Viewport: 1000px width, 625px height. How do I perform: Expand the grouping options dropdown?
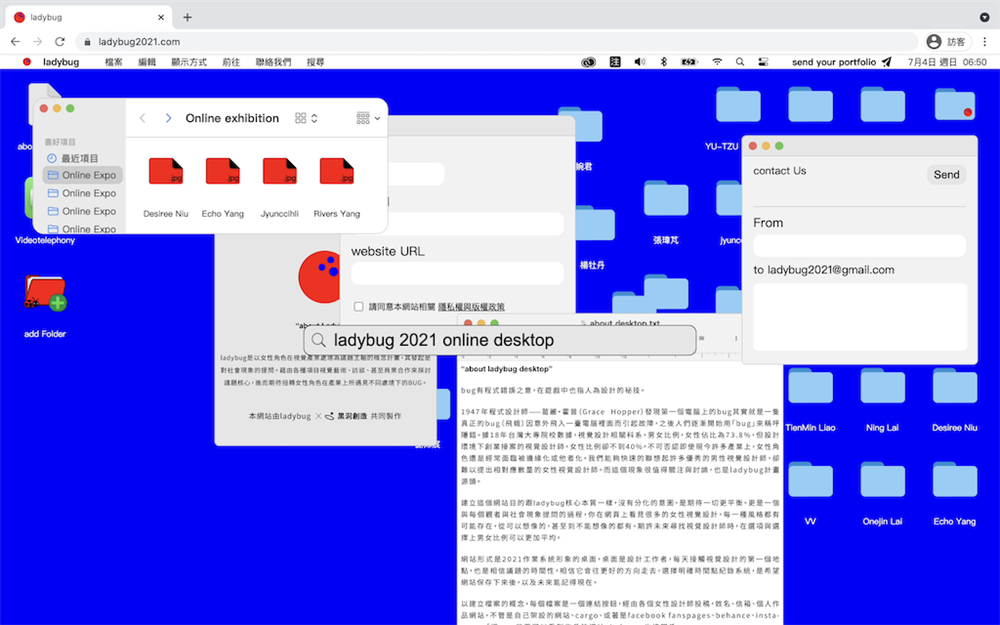click(x=368, y=118)
